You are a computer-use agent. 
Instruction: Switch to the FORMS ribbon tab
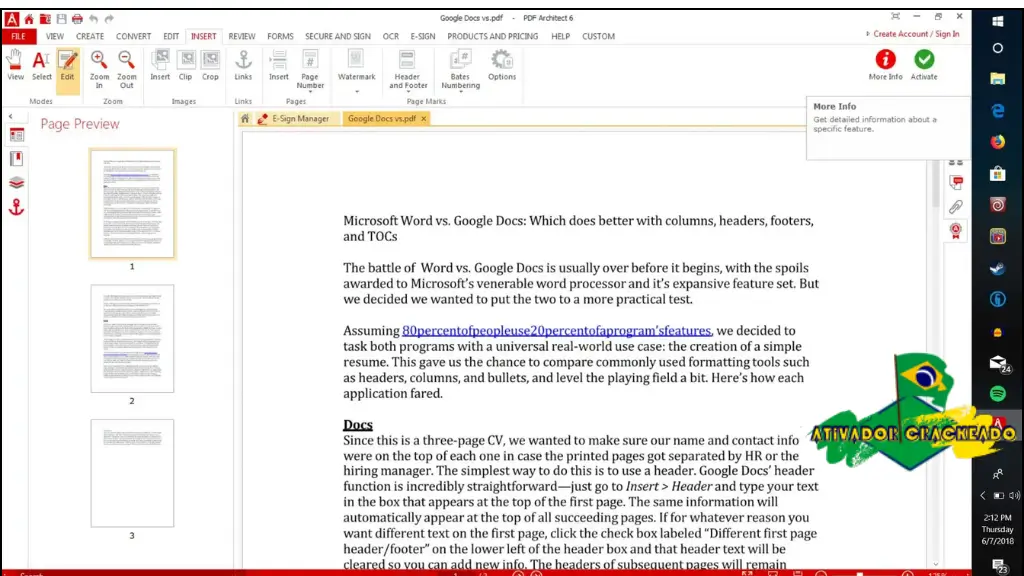280,37
